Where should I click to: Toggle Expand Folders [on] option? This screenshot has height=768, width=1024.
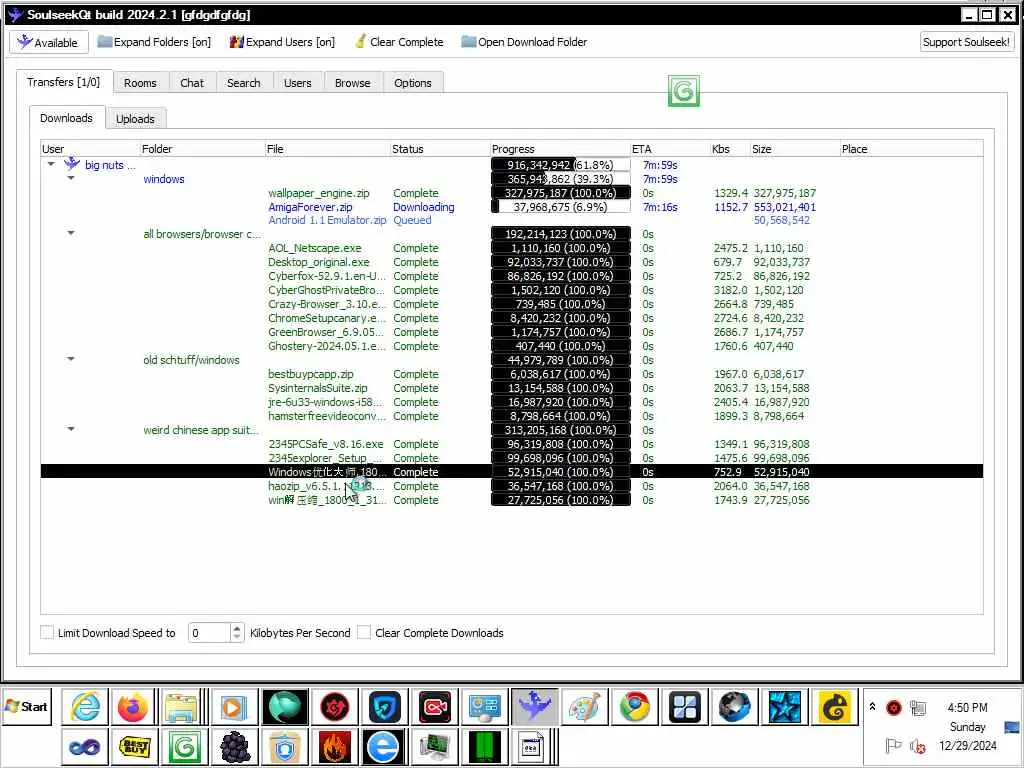(x=154, y=42)
